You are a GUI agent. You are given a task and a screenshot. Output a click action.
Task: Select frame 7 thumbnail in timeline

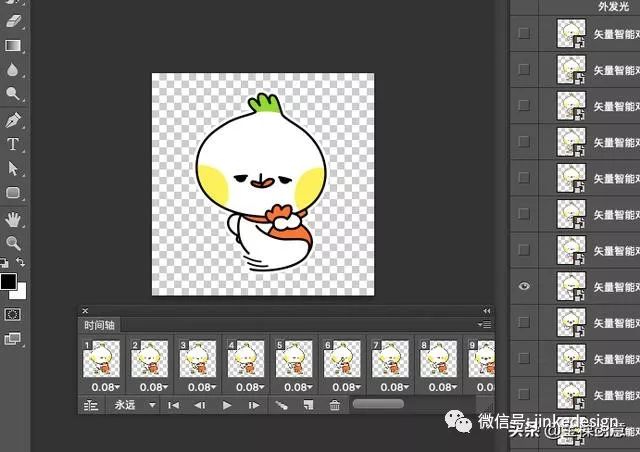(391, 359)
